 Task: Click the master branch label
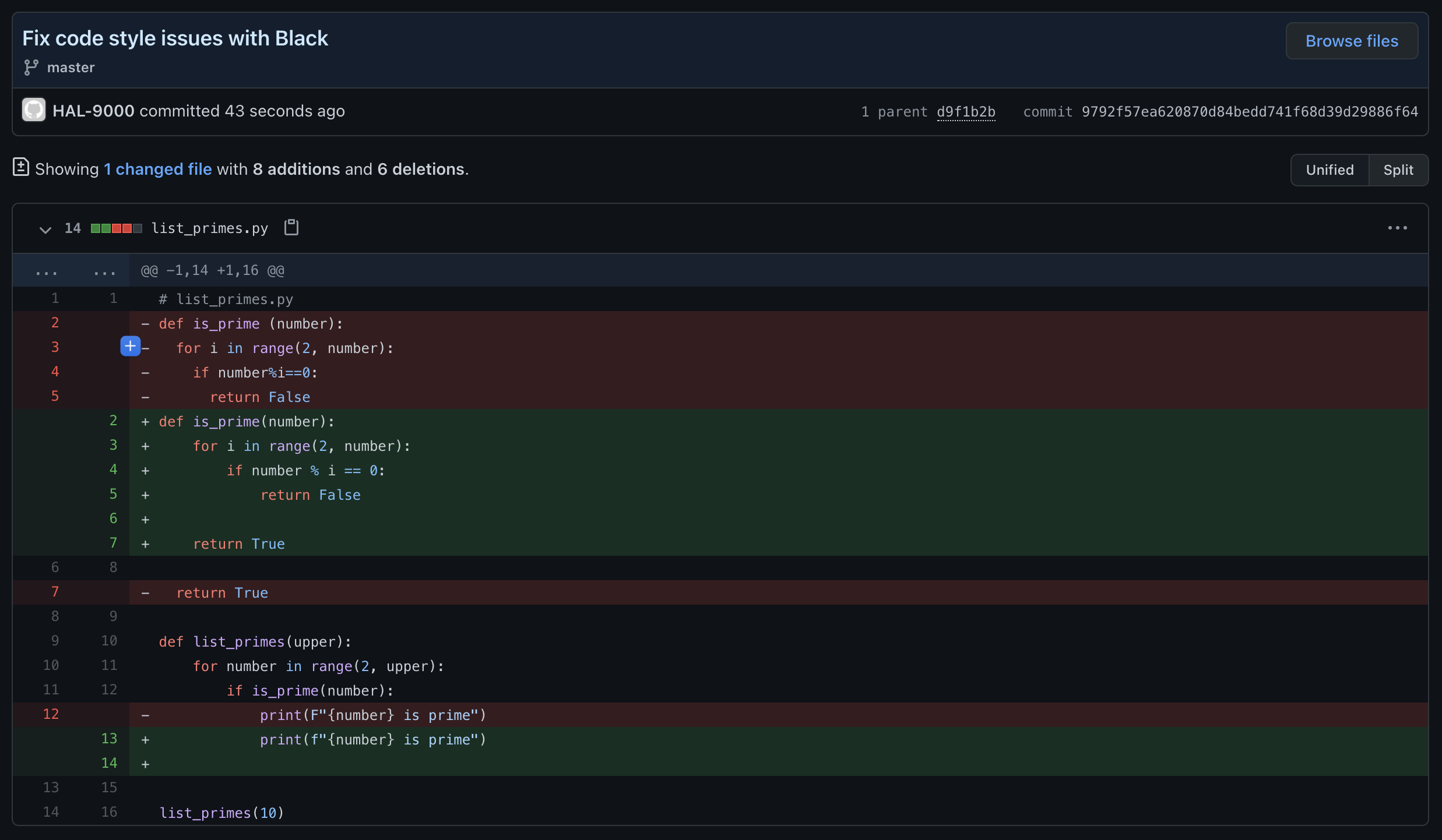(x=71, y=68)
